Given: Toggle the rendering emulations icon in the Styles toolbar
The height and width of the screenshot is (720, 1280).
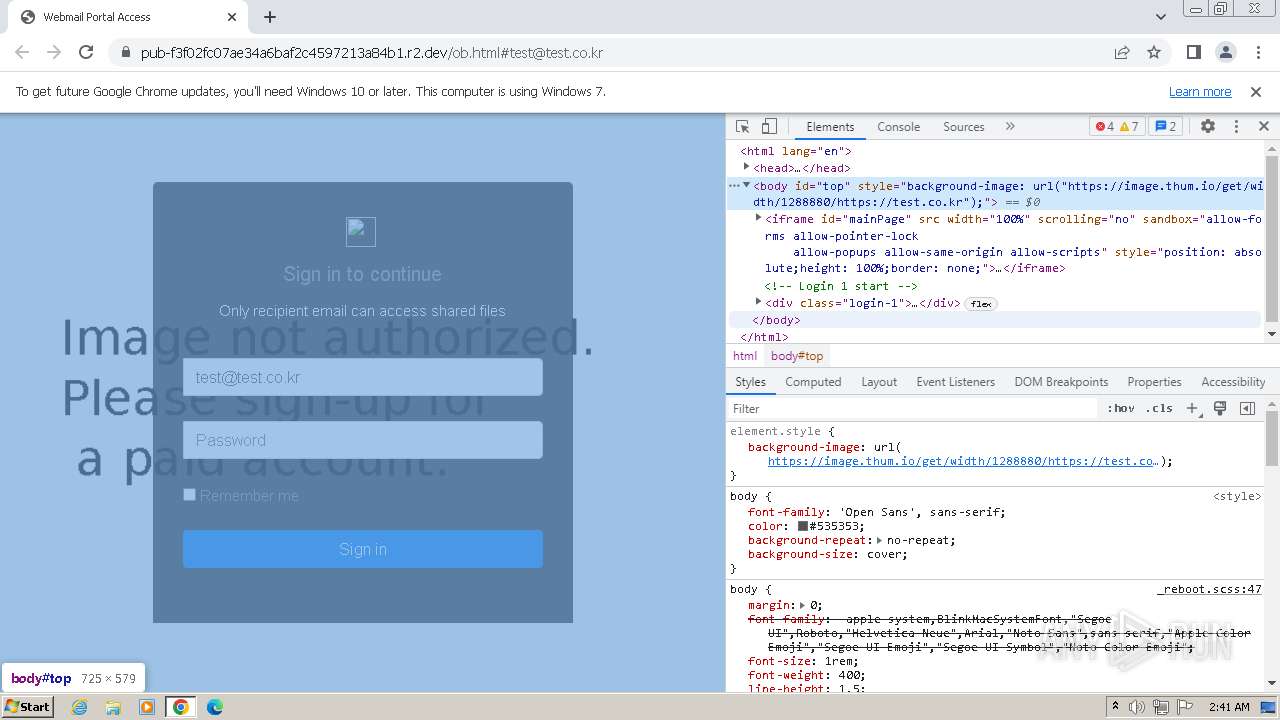Looking at the screenshot, I should 1220,409.
